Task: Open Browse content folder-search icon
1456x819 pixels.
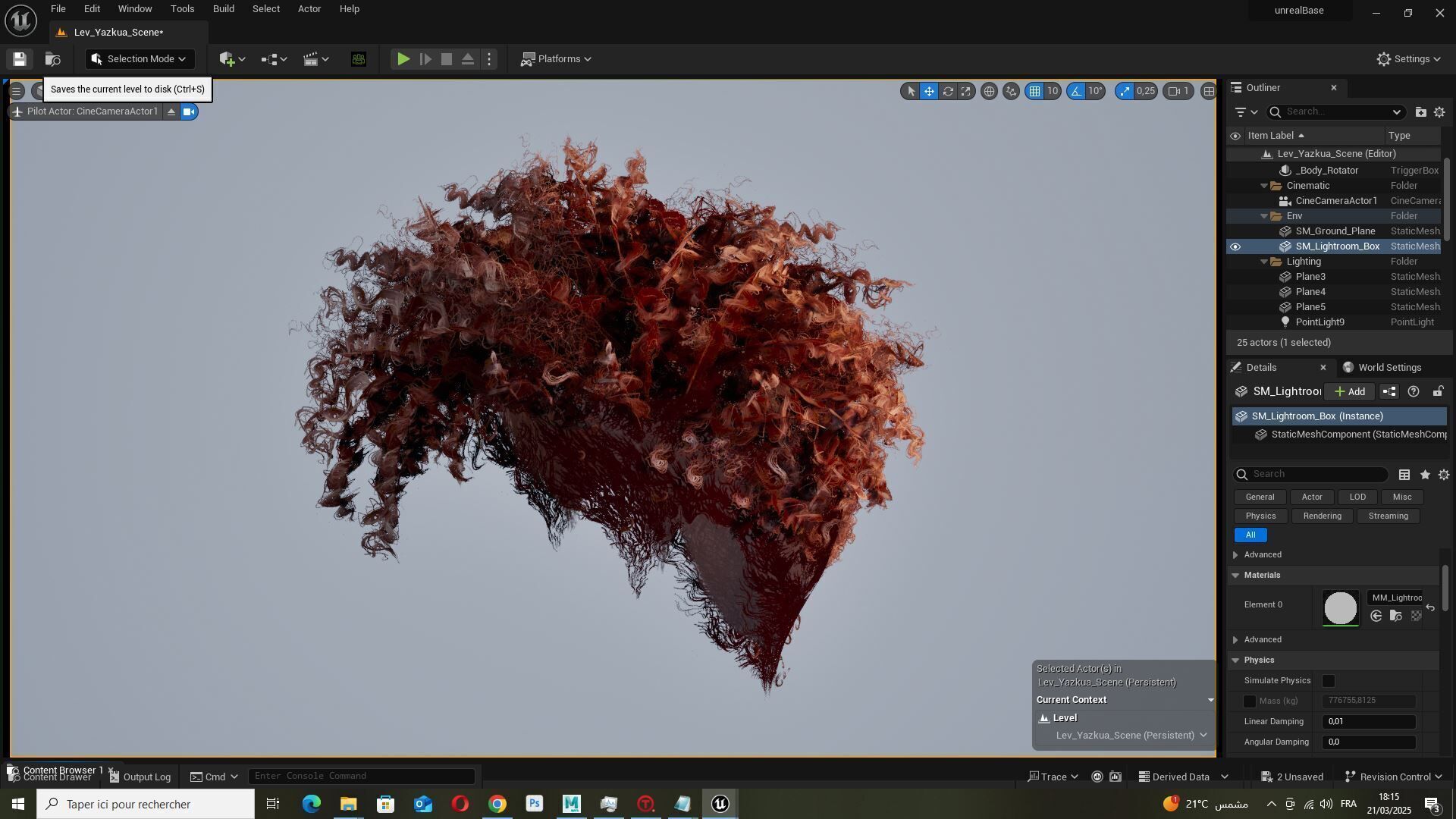Action: (x=52, y=59)
